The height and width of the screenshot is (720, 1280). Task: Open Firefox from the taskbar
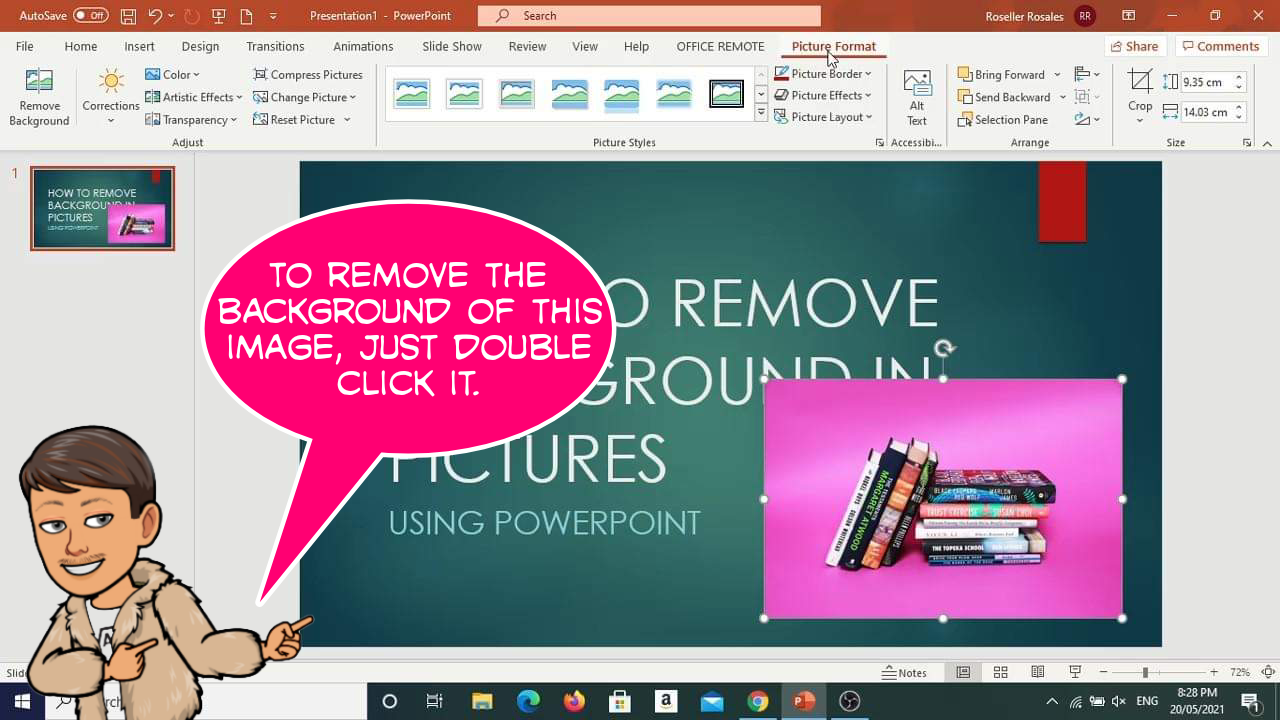tap(574, 701)
